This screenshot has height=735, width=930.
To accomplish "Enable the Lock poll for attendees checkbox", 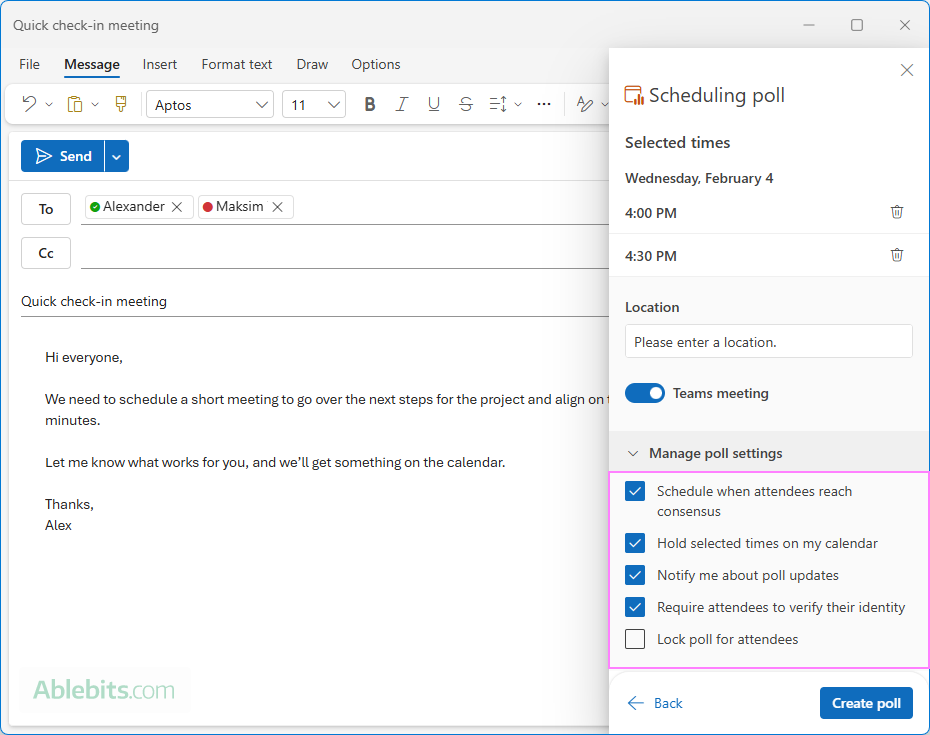I will (x=634, y=639).
